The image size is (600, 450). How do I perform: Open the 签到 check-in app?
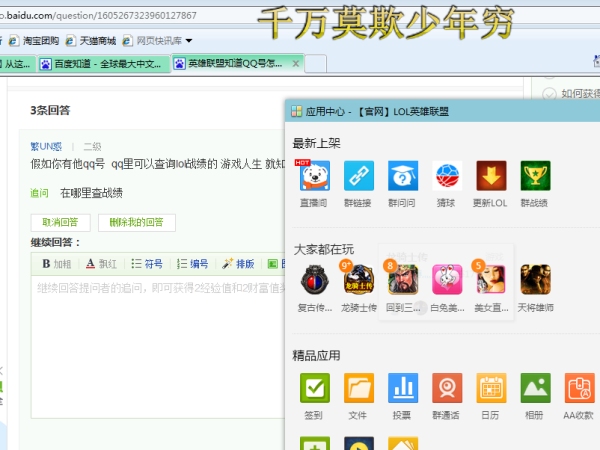(315, 388)
